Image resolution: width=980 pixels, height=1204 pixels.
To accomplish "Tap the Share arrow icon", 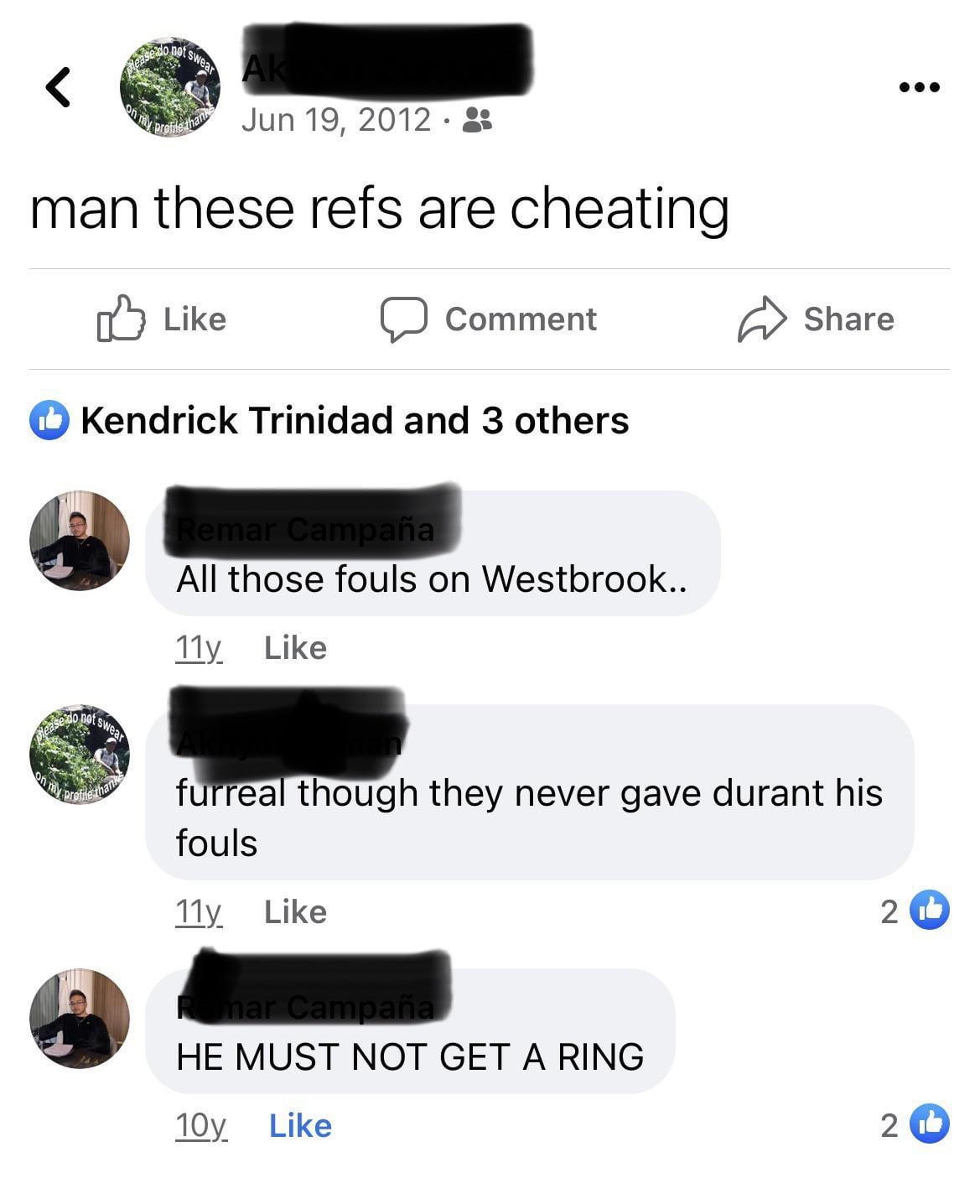I will pos(762,319).
